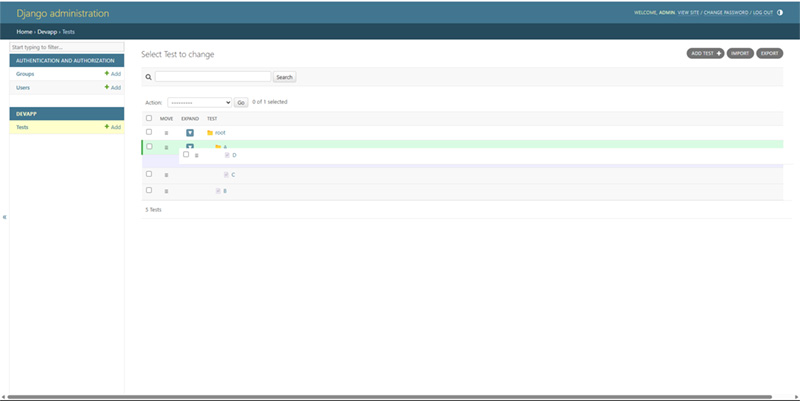Open Groups in the sidebar
The height and width of the screenshot is (401, 800).
25,74
